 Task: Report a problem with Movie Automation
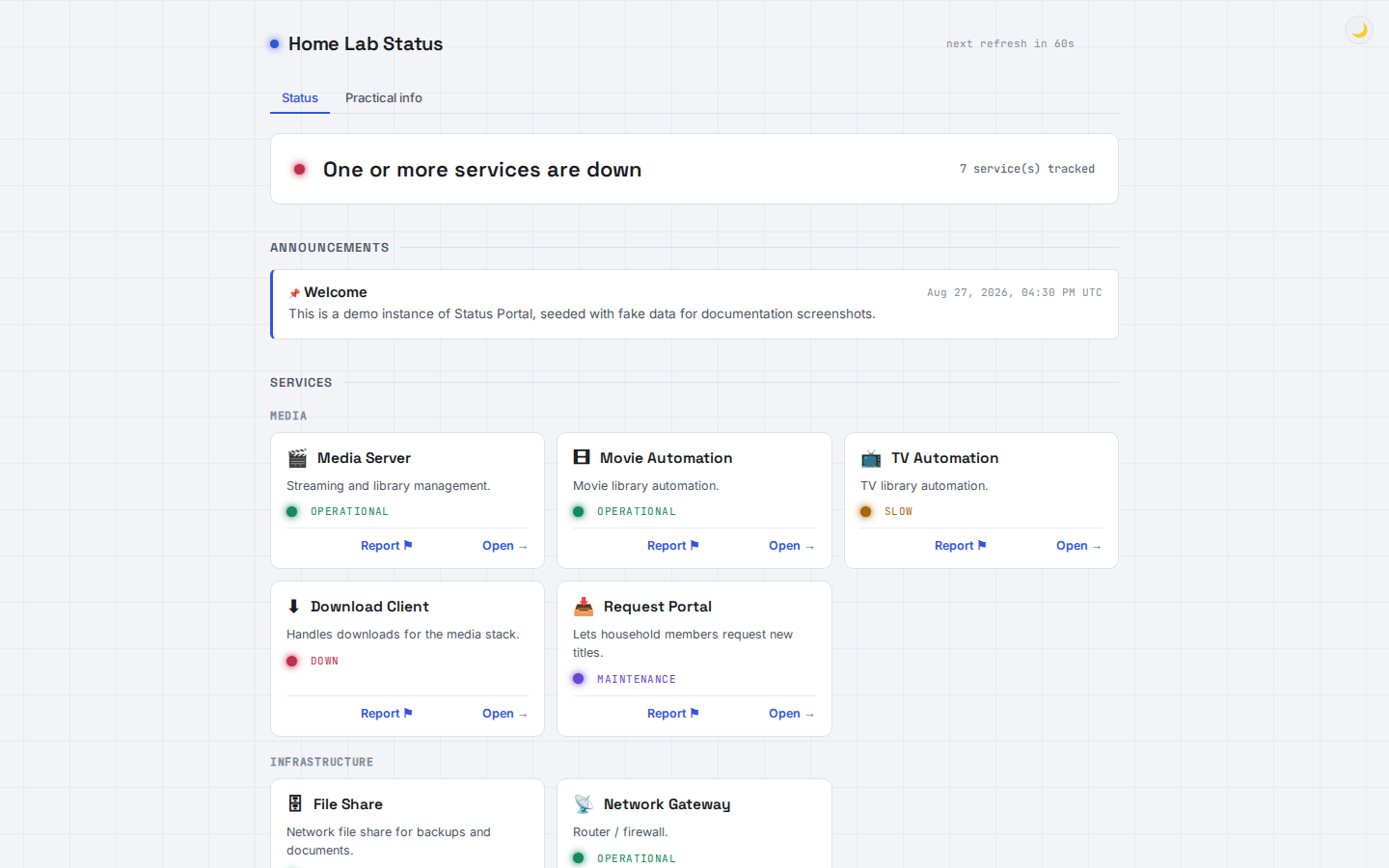tap(673, 546)
